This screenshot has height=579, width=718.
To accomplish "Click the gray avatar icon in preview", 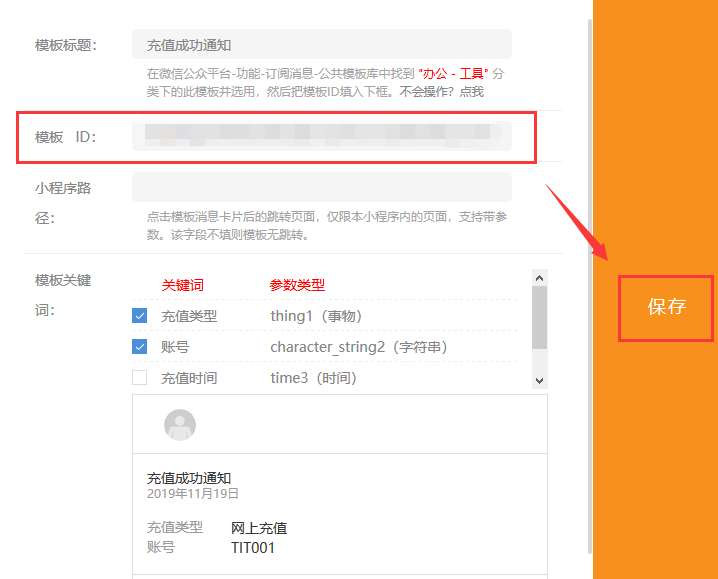I will pyautogui.click(x=180, y=425).
